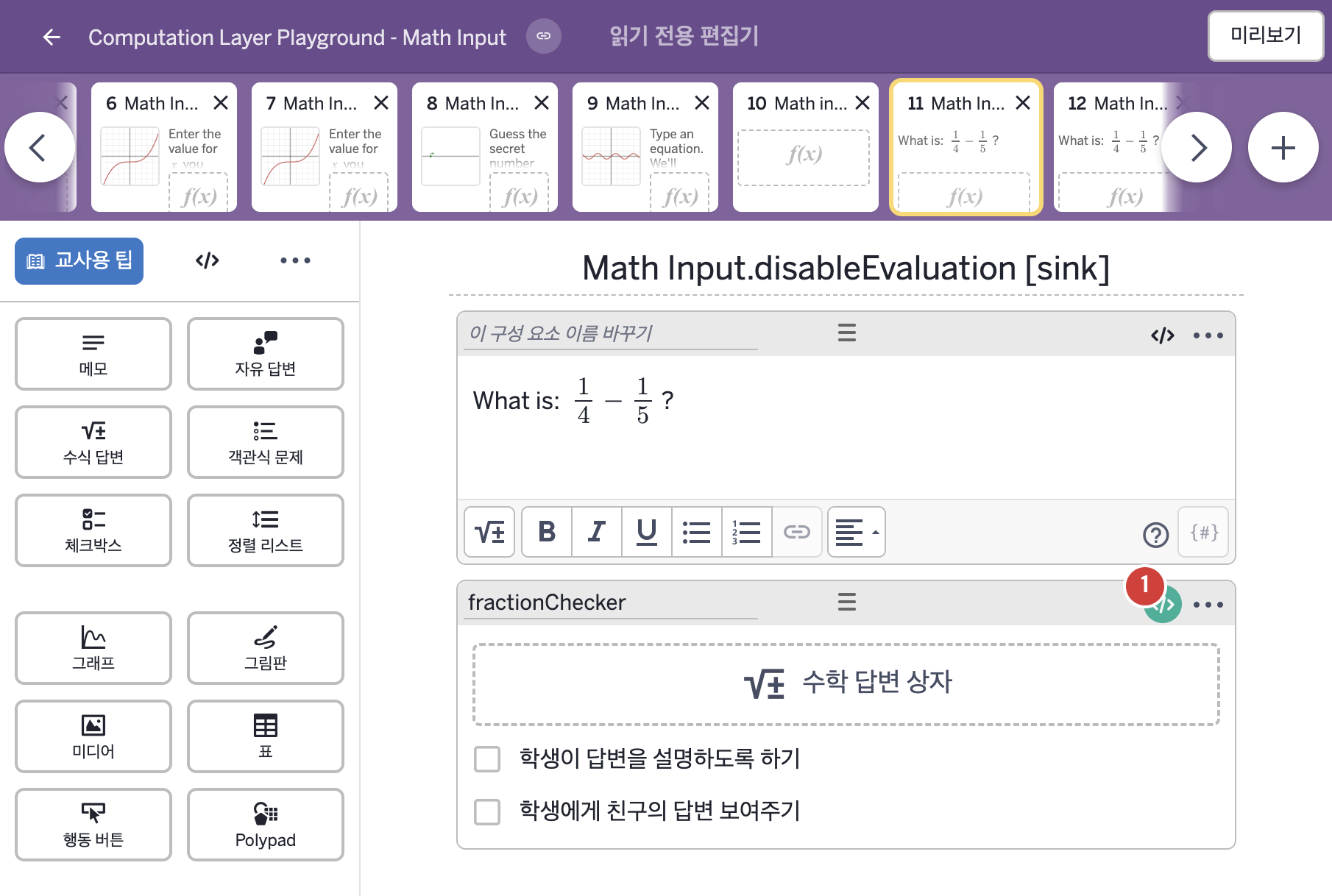Check 학생에게 친구의 답변 보여주기 option
The width and height of the screenshot is (1332, 896).
click(x=487, y=811)
